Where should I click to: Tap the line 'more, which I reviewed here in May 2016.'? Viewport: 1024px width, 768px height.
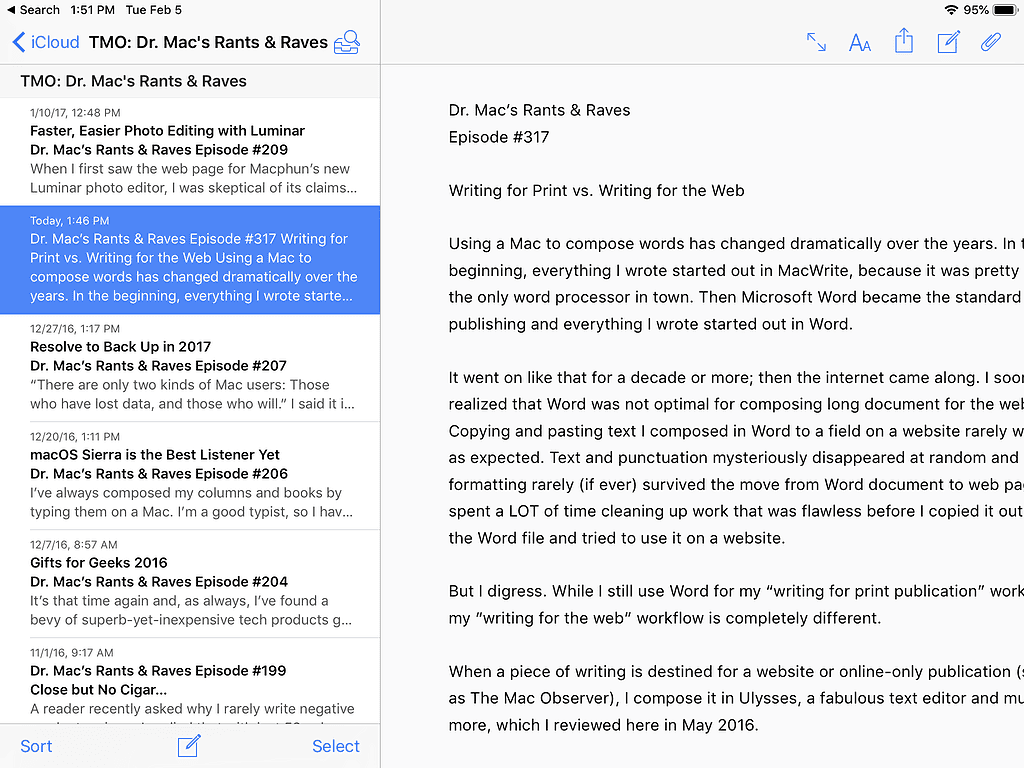pos(603,725)
